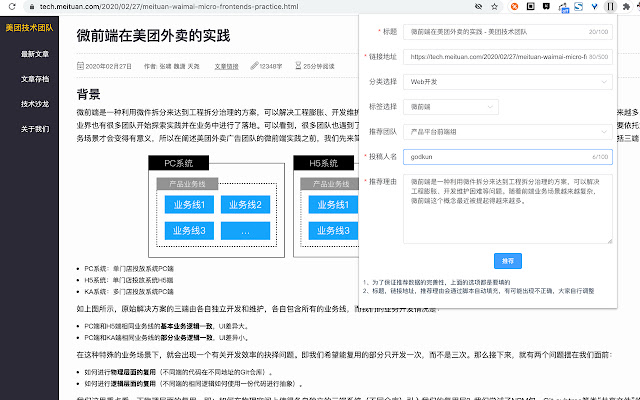The height and width of the screenshot is (400, 640).
Task: Open 文章存档 in the sidebar
Action: pyautogui.click(x=35, y=79)
